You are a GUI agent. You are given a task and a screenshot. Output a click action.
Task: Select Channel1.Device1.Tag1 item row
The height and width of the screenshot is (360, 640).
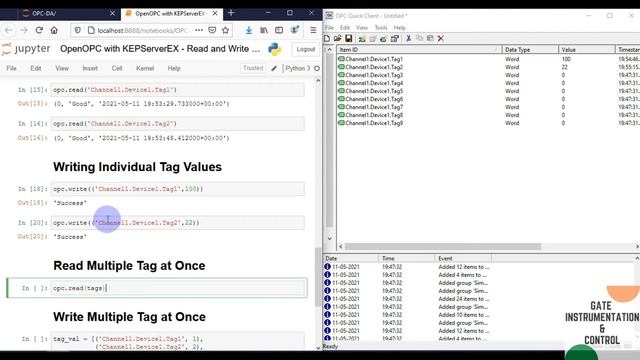pos(374,59)
